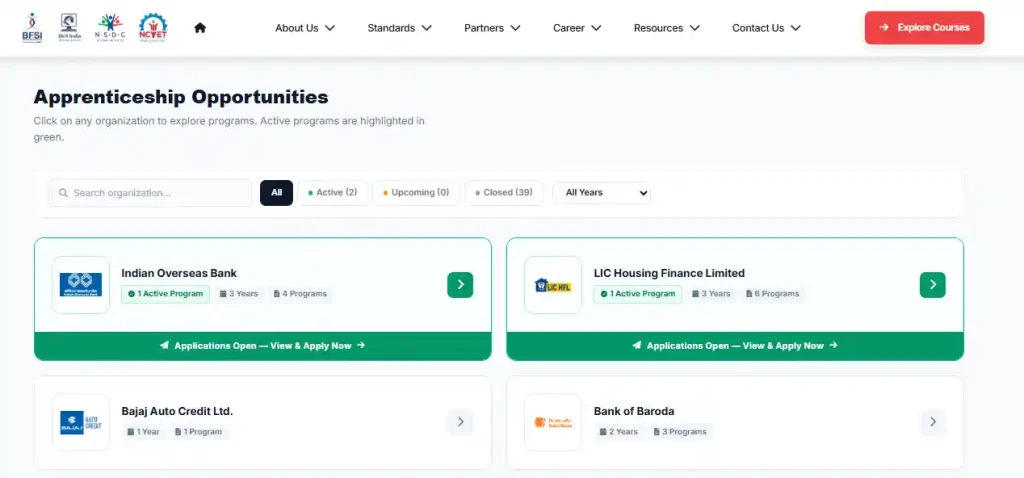
Task: Click LIC Housing Finance Applications Open banner
Action: click(x=735, y=346)
